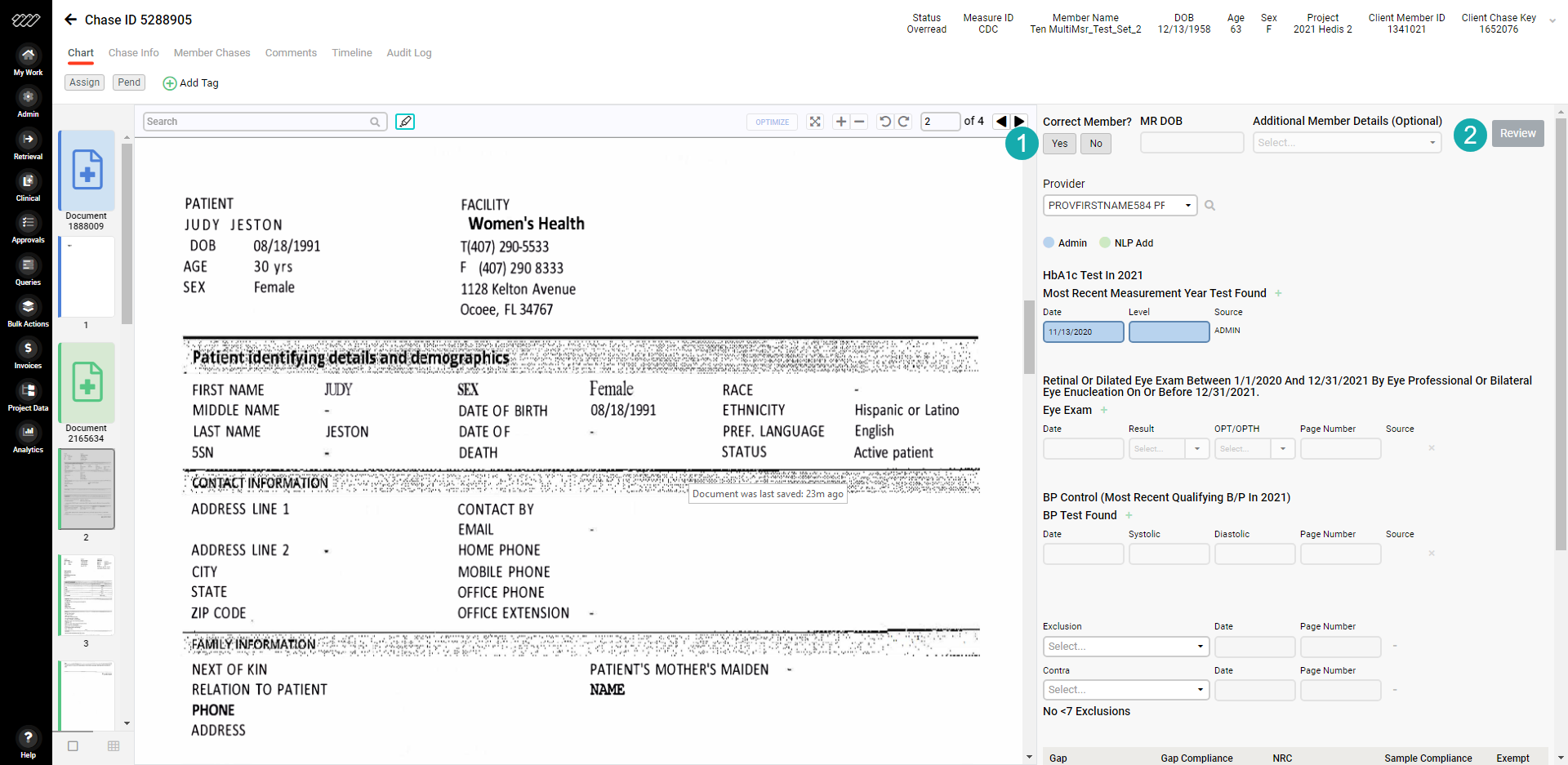
Task: Zoom in on the document
Action: (841, 122)
